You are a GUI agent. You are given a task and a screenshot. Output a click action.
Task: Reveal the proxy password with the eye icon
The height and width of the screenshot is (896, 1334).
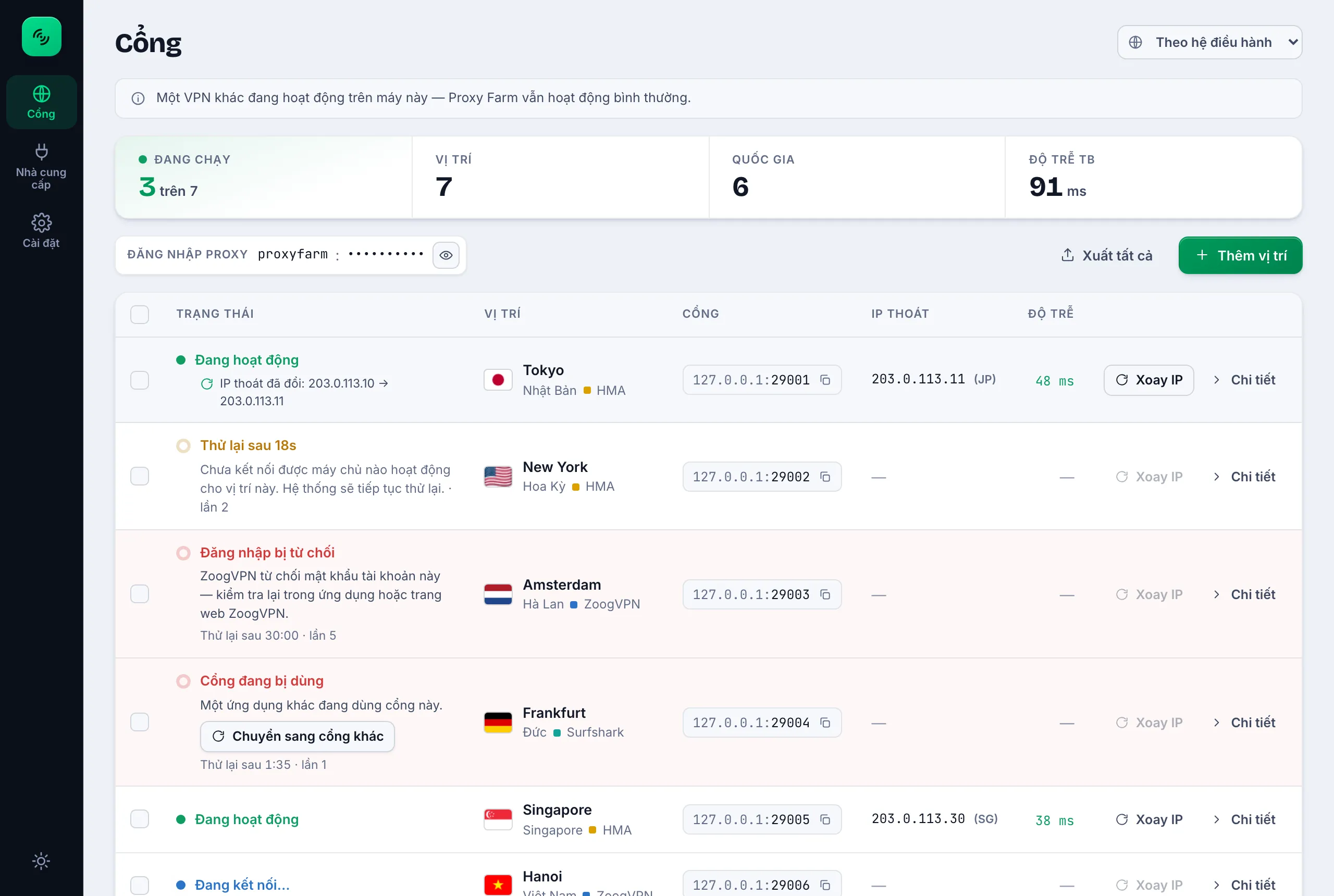click(446, 255)
